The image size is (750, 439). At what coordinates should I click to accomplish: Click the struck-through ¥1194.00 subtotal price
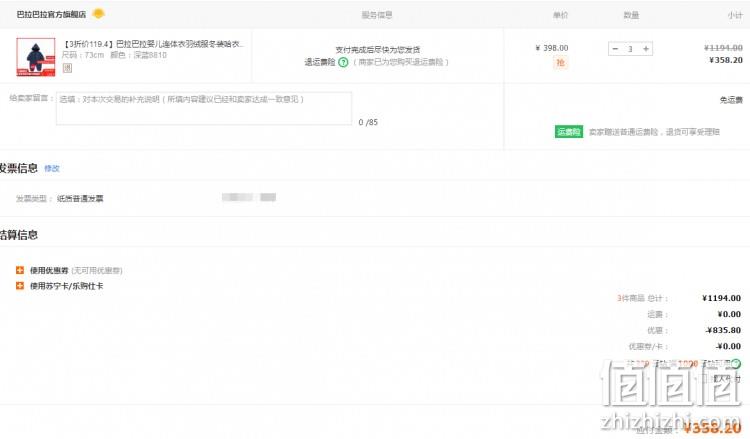click(x=723, y=48)
